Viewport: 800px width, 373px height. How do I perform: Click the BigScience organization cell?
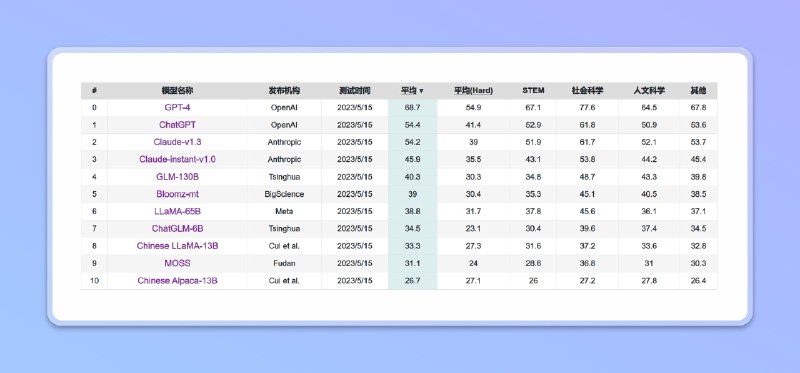pyautogui.click(x=284, y=194)
